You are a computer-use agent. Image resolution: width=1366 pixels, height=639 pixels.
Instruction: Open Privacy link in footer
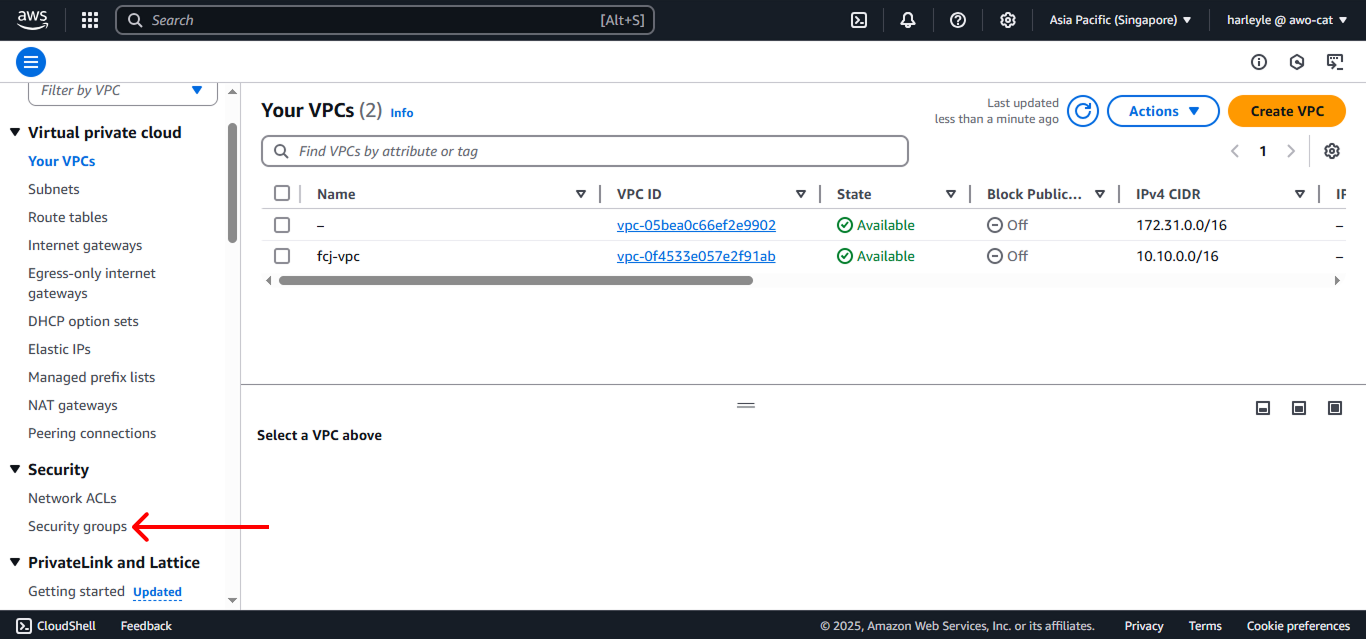coord(1144,626)
